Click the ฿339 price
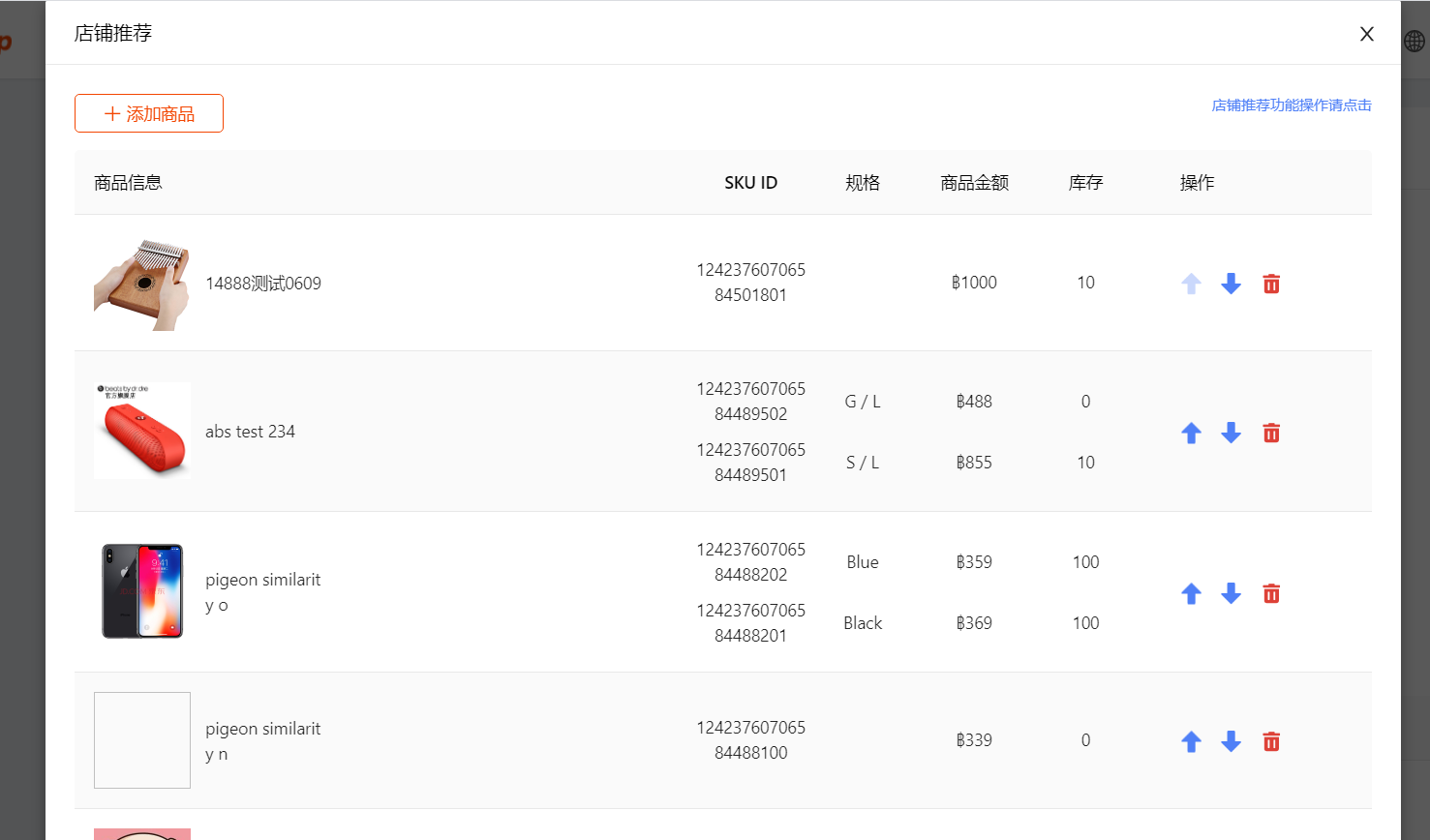This screenshot has height=840, width=1430. coord(974,740)
